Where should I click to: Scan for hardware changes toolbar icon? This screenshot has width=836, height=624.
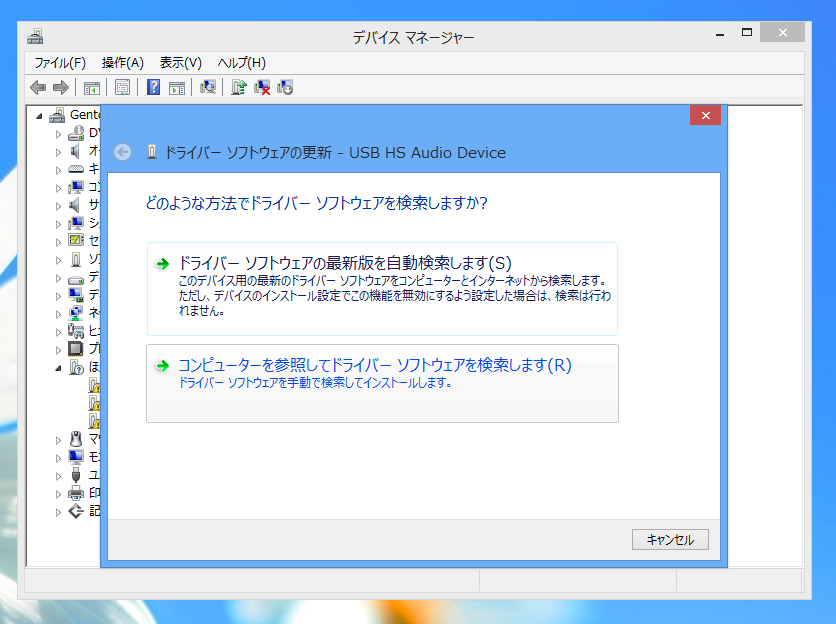coord(208,87)
